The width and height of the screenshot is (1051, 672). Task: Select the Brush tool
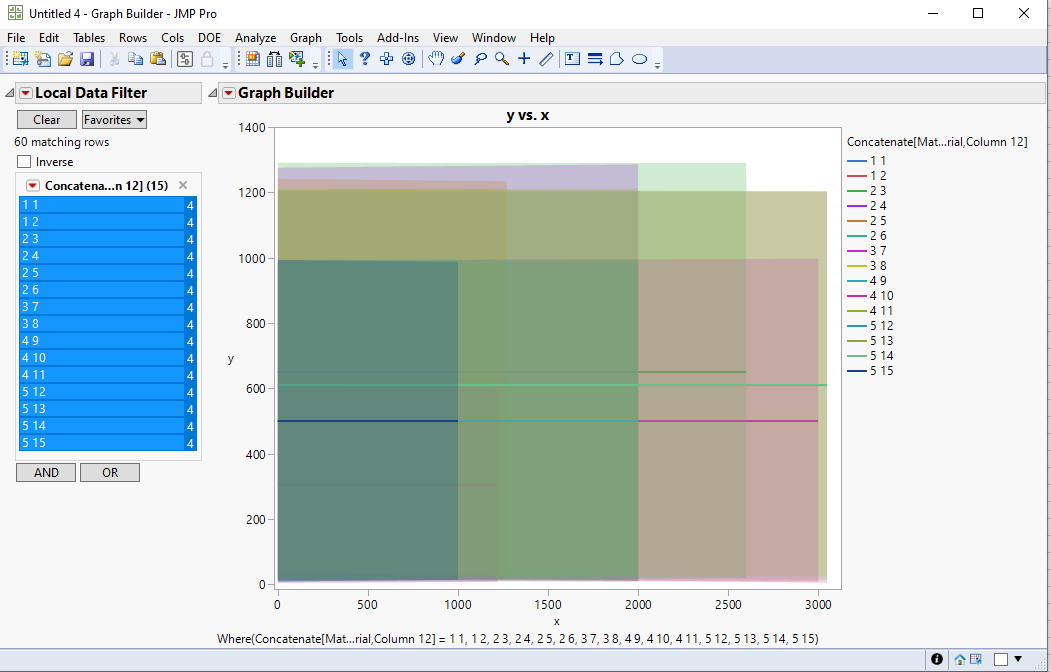[x=458, y=59]
